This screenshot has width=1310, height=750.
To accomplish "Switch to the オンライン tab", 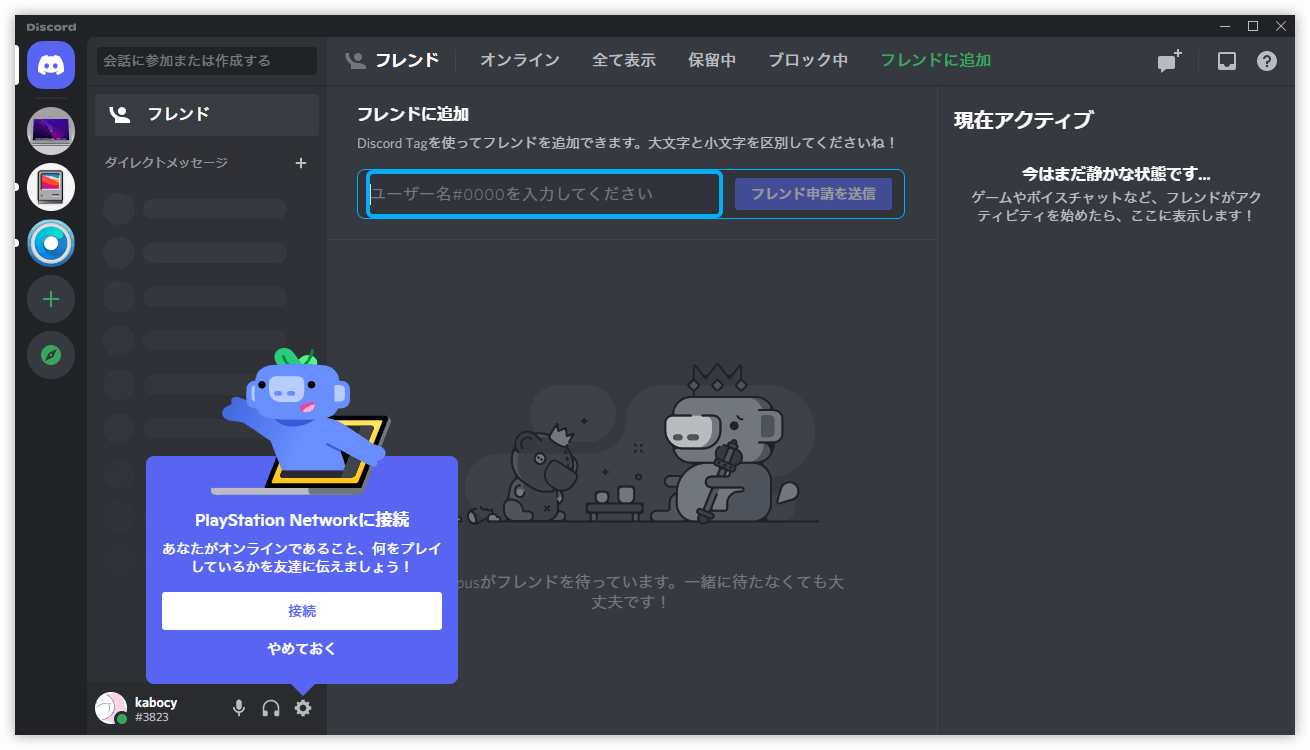I will [519, 60].
